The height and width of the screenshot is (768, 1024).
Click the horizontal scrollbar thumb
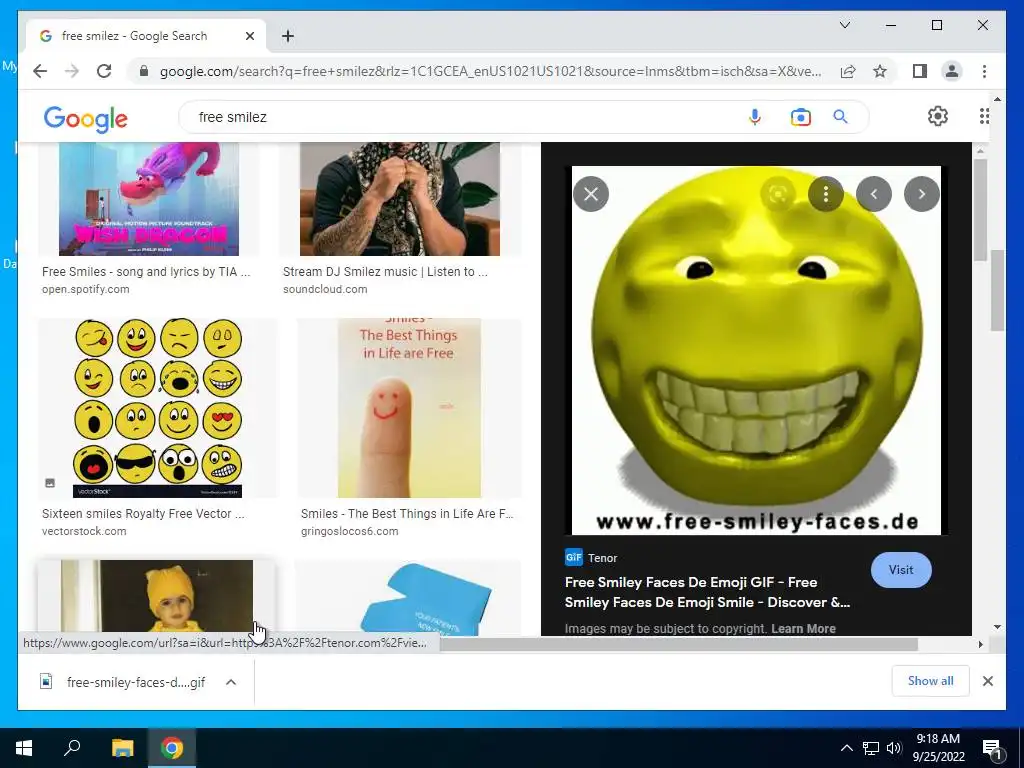[x=679, y=644]
